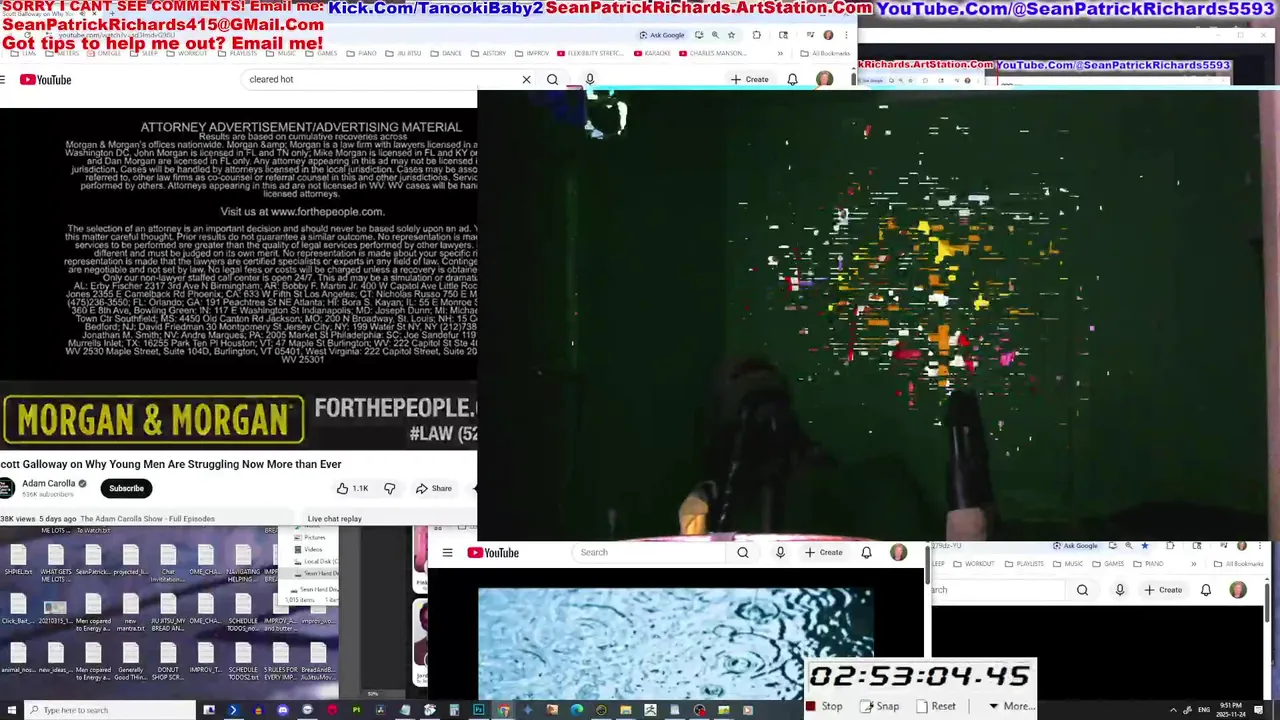1280x720 pixels.
Task: Open Live chat replay
Action: click(x=334, y=519)
